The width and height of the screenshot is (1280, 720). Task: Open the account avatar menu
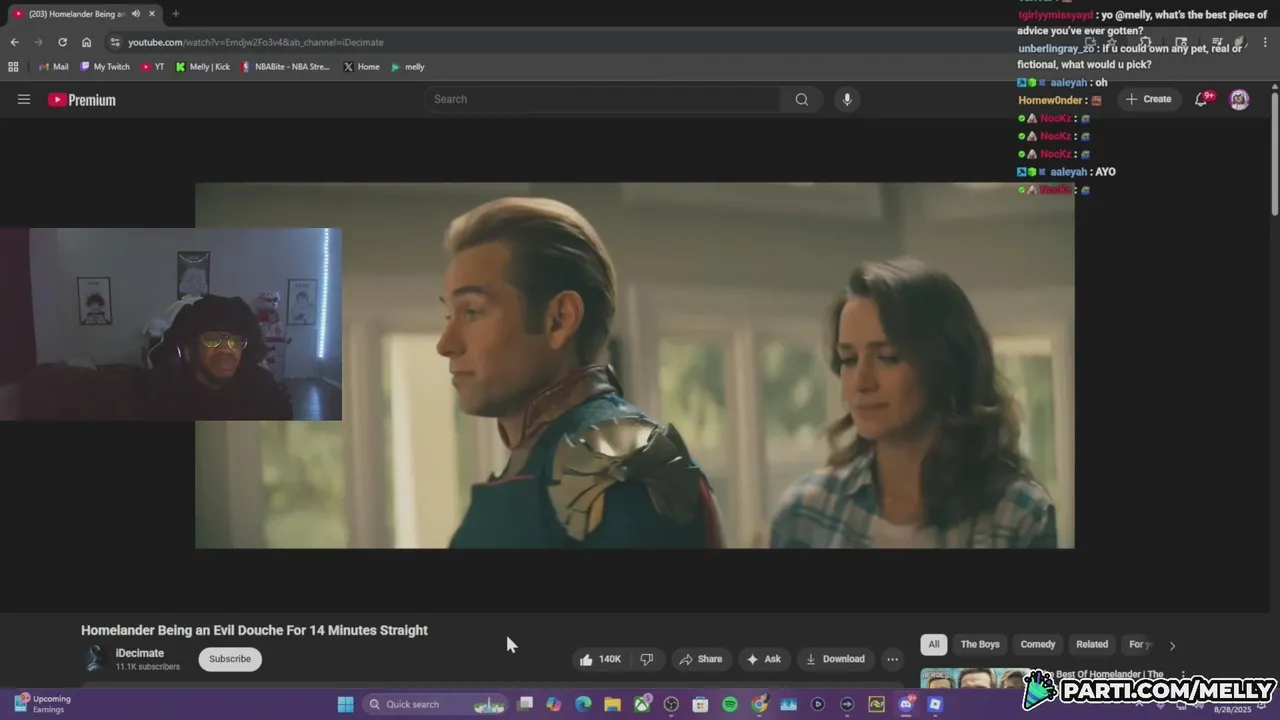pos(1239,99)
